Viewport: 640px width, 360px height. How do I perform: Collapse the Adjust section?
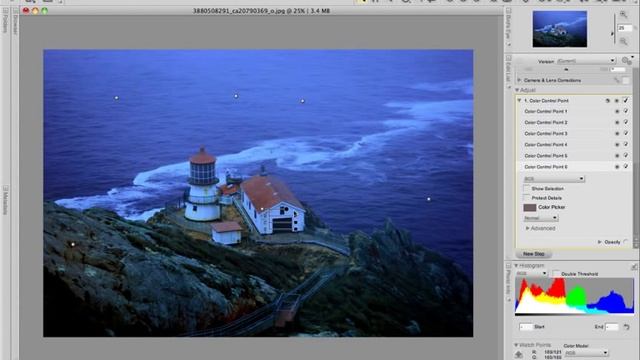click(517, 90)
